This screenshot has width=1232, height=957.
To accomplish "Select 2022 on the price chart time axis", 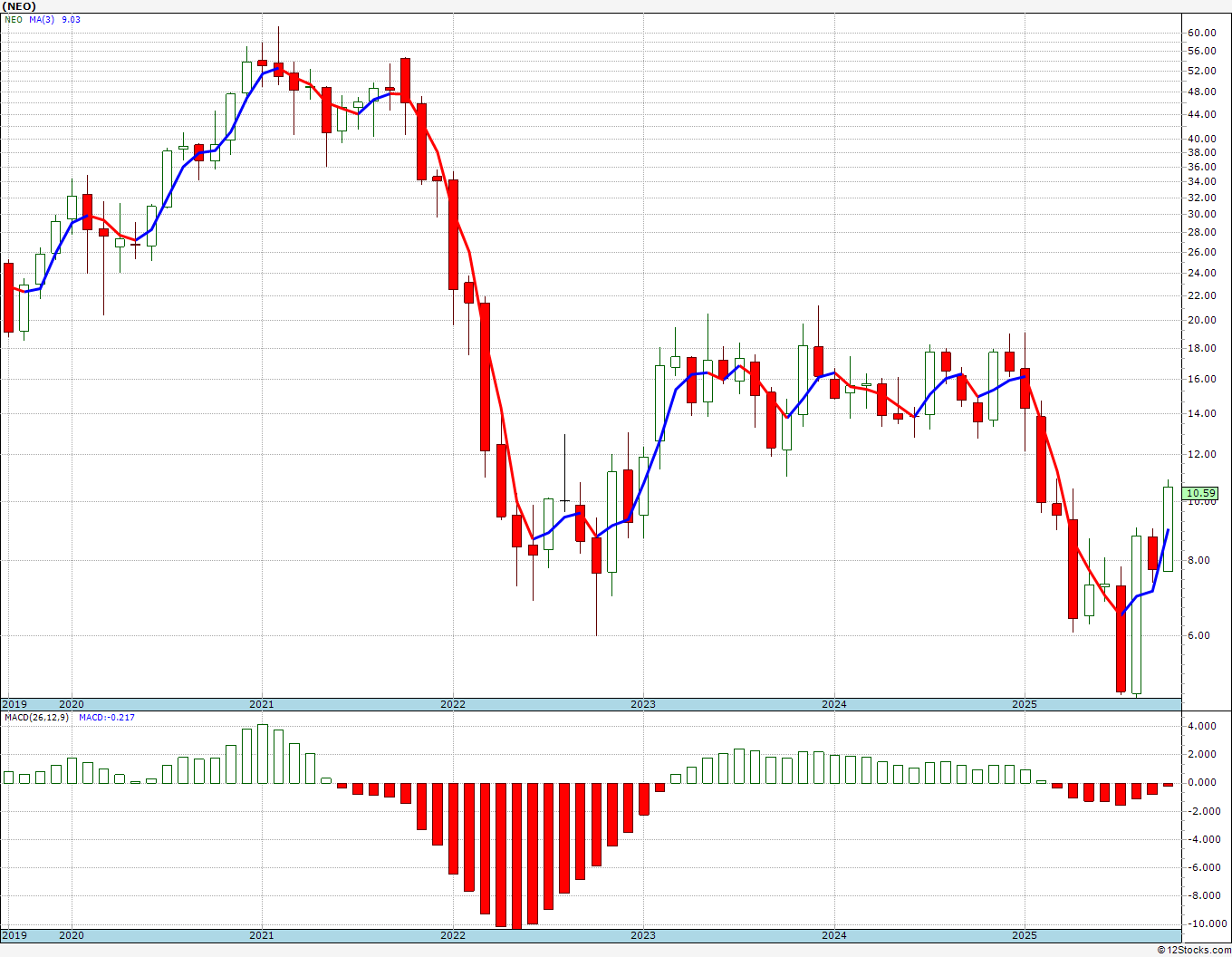I will click(x=452, y=704).
